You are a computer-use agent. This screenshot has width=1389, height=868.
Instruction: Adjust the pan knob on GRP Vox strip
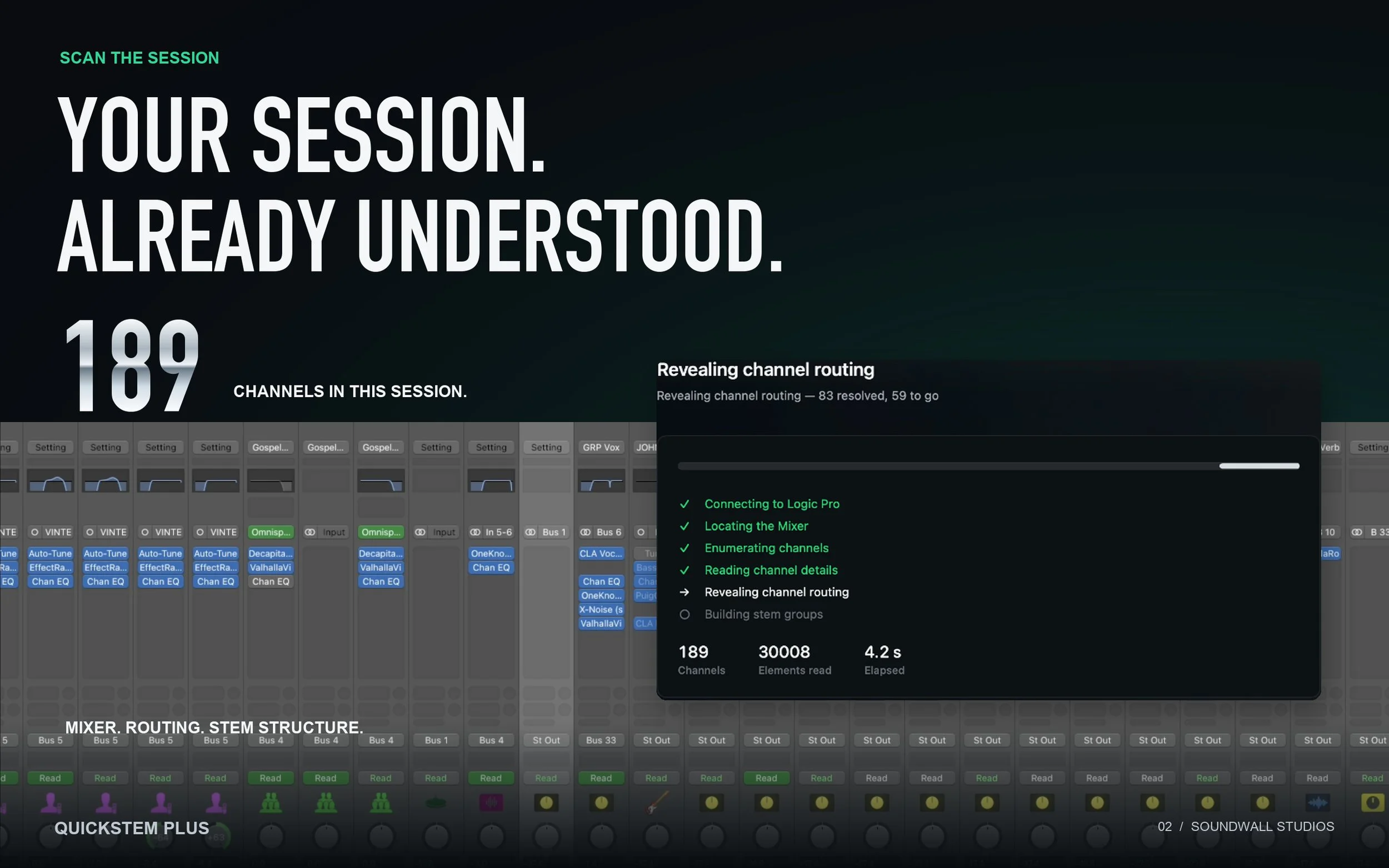click(601, 836)
